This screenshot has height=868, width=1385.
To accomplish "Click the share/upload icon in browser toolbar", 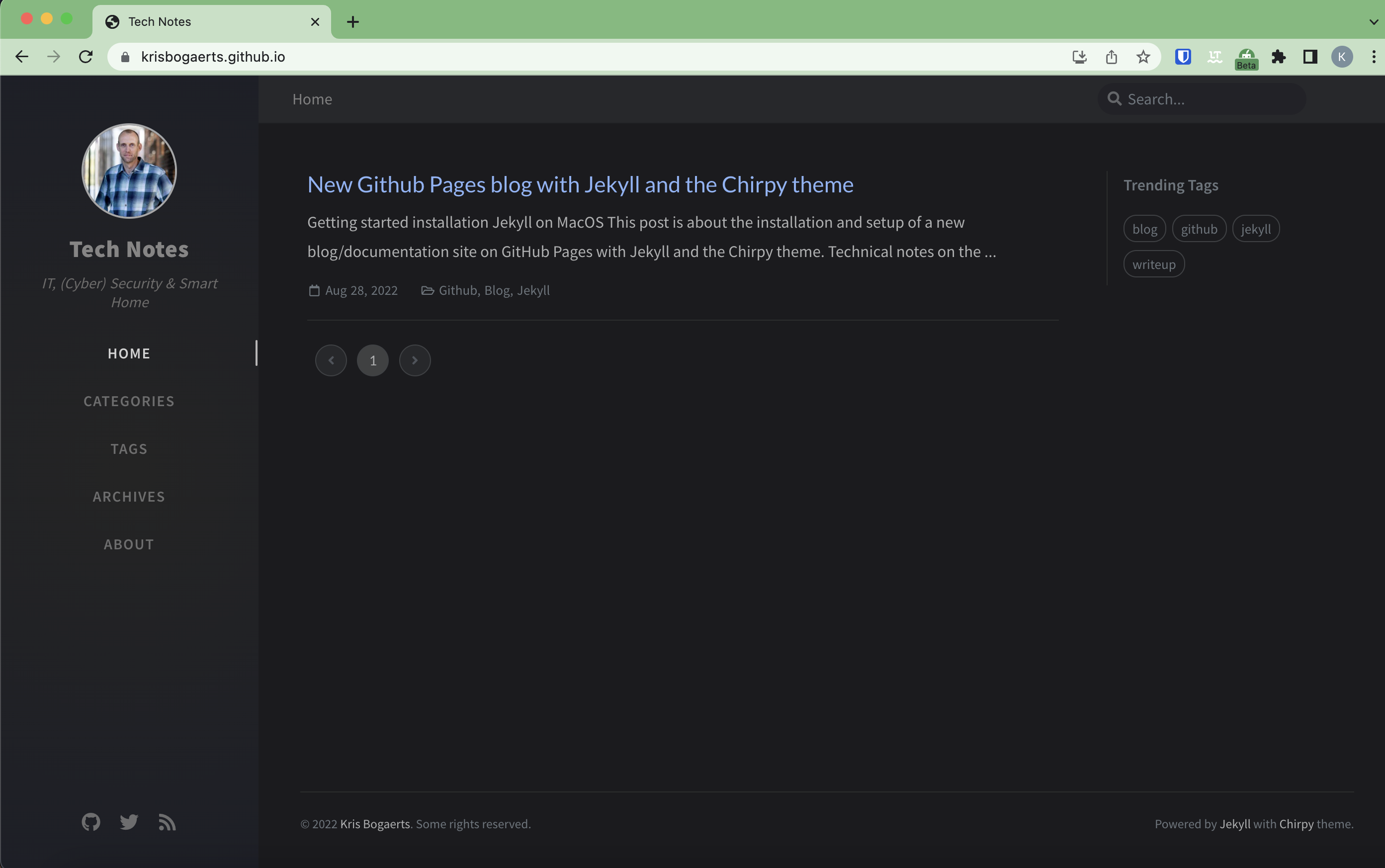I will coord(1110,56).
